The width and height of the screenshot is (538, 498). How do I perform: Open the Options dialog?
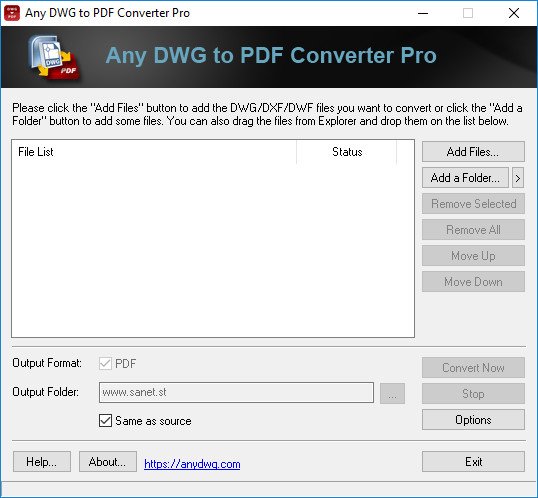point(473,420)
